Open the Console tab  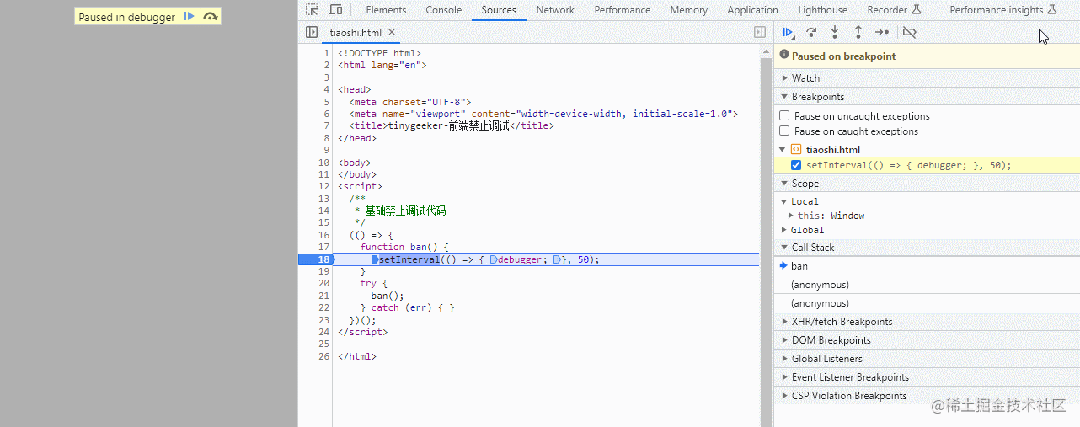pyautogui.click(x=444, y=10)
